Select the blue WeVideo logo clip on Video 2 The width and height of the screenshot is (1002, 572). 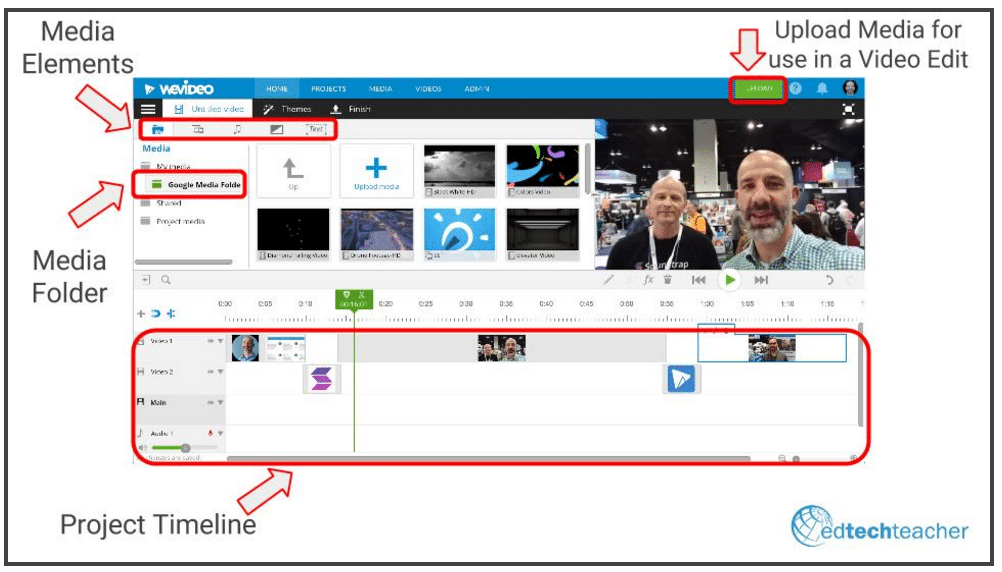click(681, 379)
